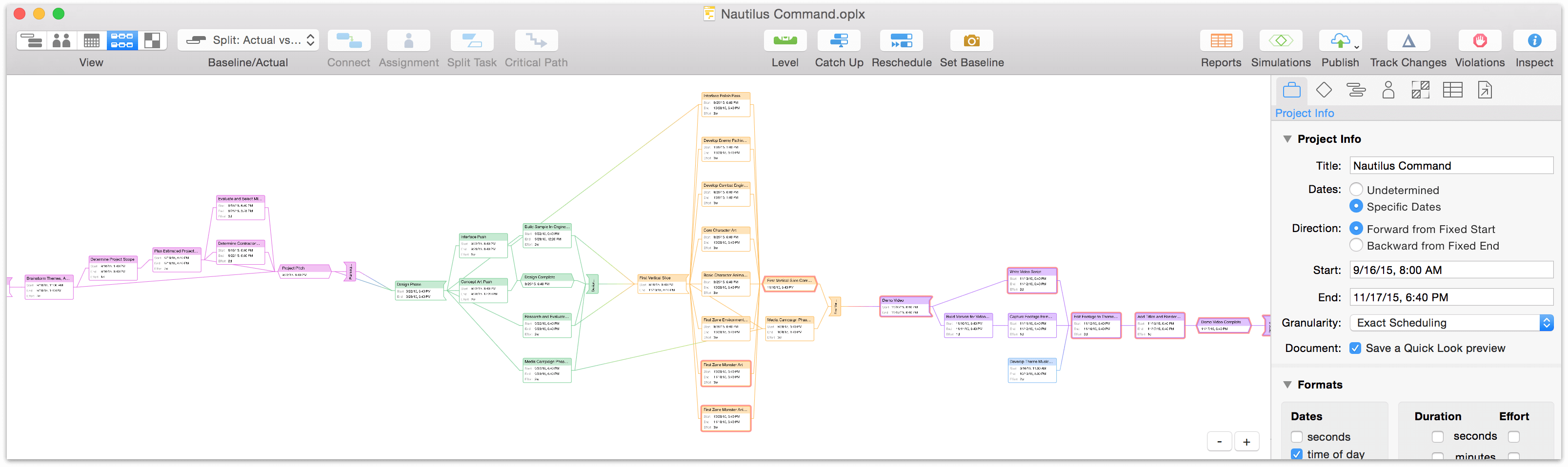This screenshot has height=467, width=1568.
Task: Click the Set Baseline camera icon
Action: (x=971, y=41)
